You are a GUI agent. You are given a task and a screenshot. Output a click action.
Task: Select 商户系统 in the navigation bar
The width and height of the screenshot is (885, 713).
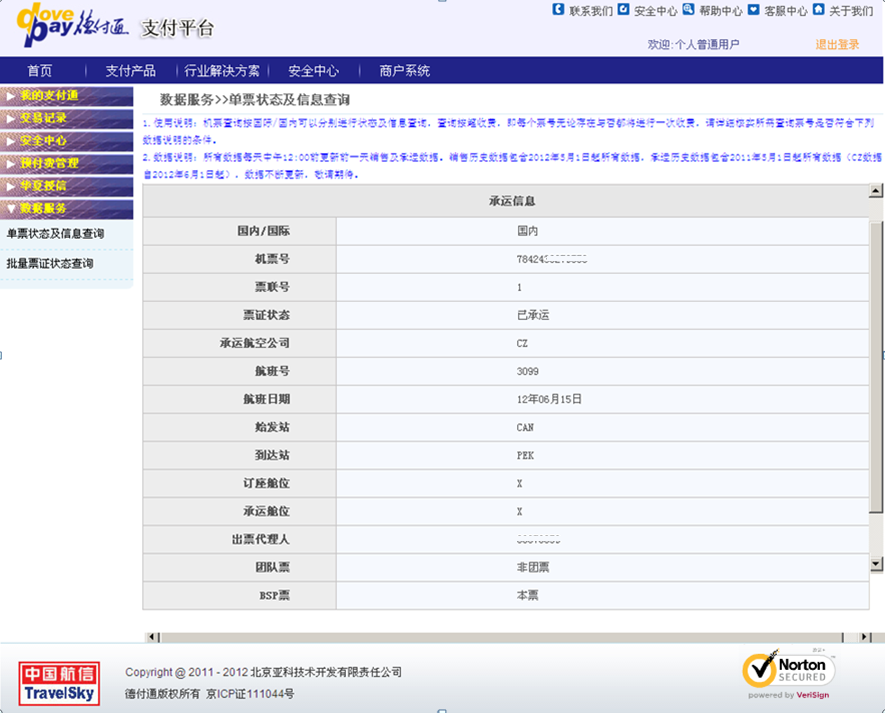click(x=404, y=71)
